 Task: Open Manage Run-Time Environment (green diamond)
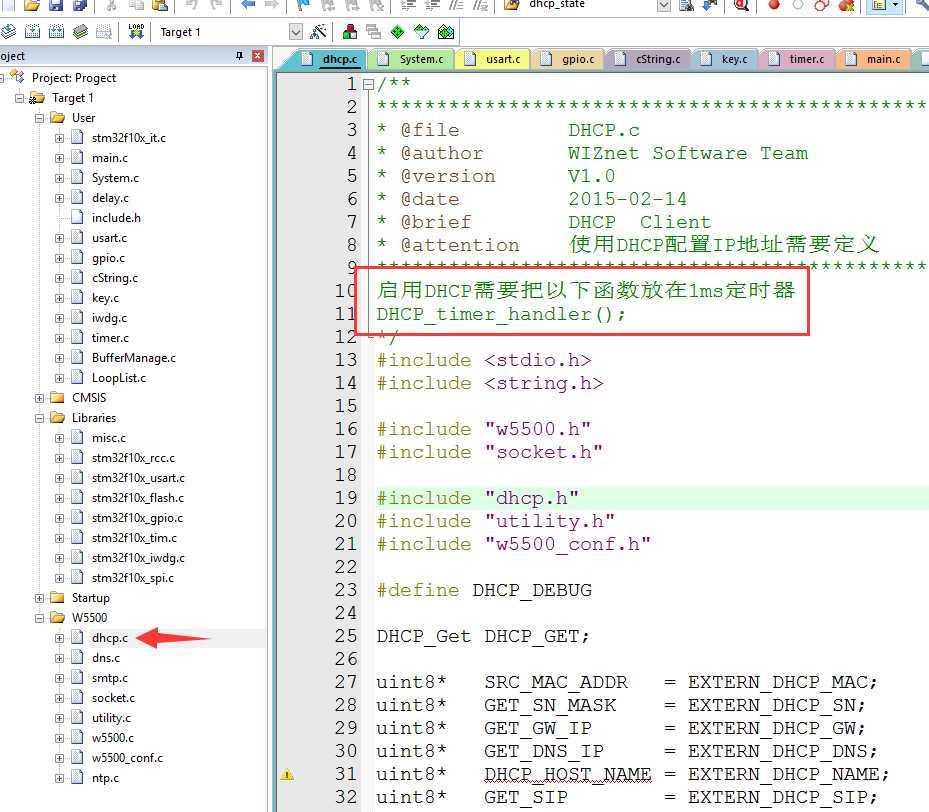[398, 31]
